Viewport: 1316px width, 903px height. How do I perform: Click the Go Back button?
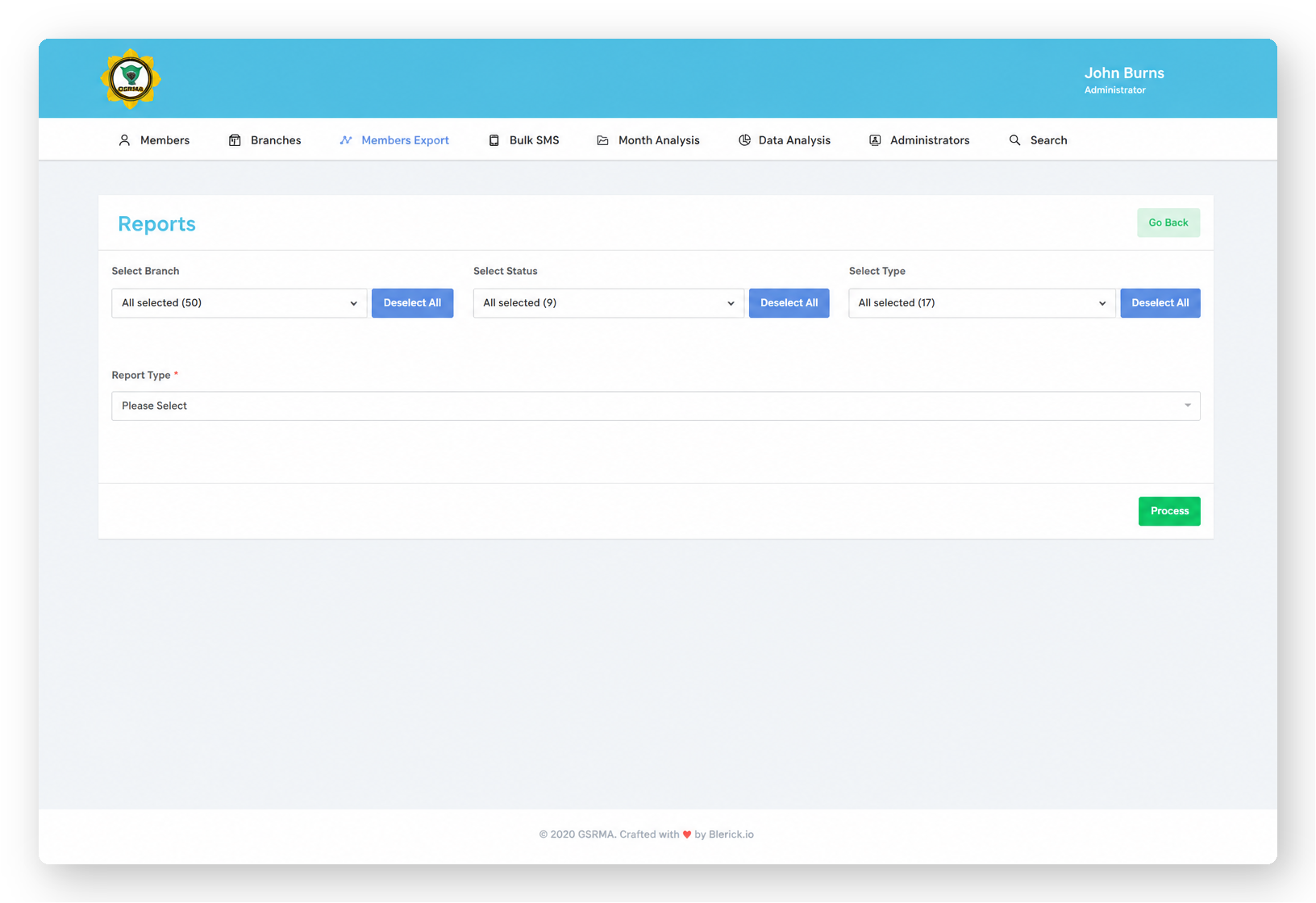point(1168,223)
